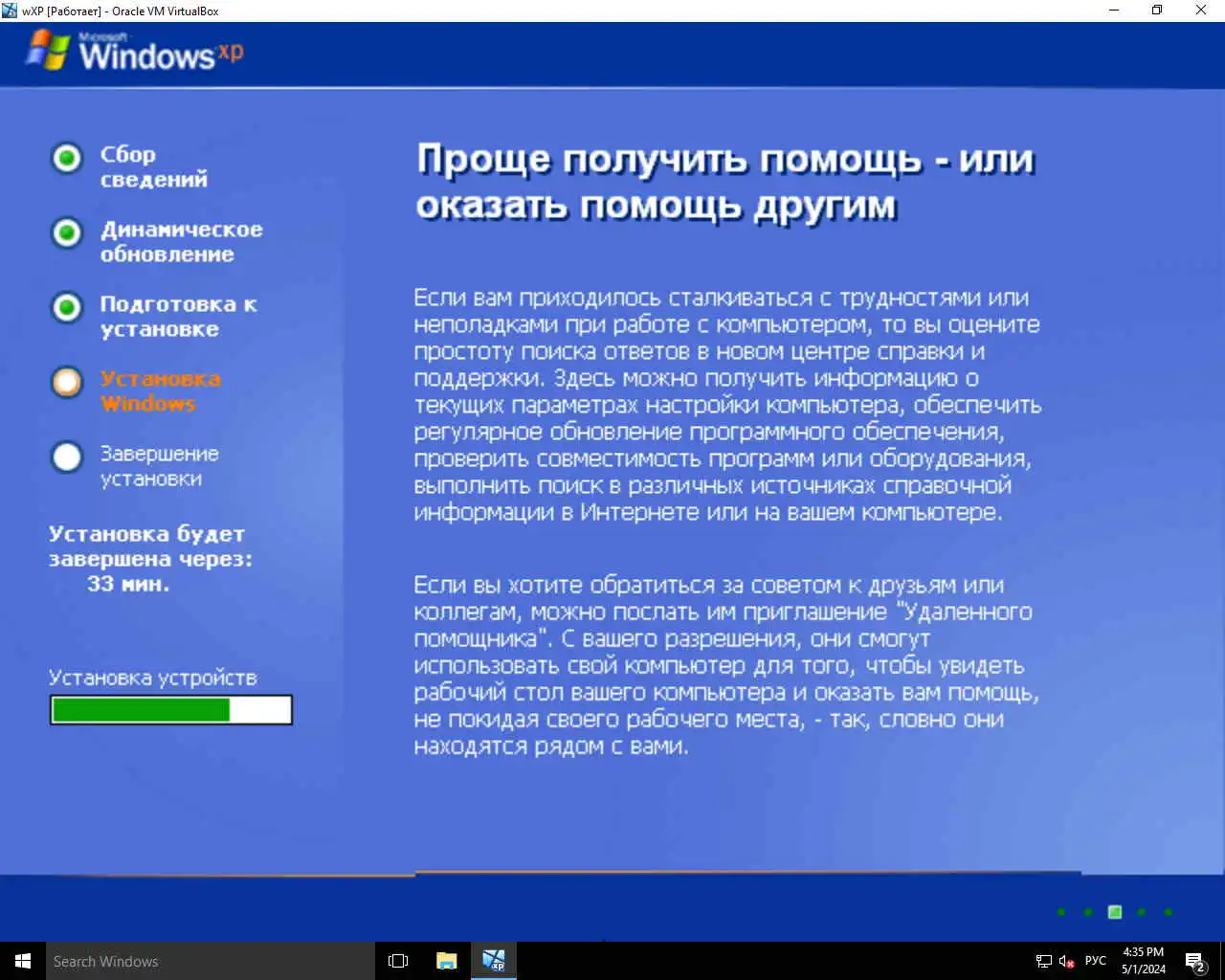The width and height of the screenshot is (1225, 980).
Task: Select the Установка Windows step indicator
Action: tap(67, 382)
